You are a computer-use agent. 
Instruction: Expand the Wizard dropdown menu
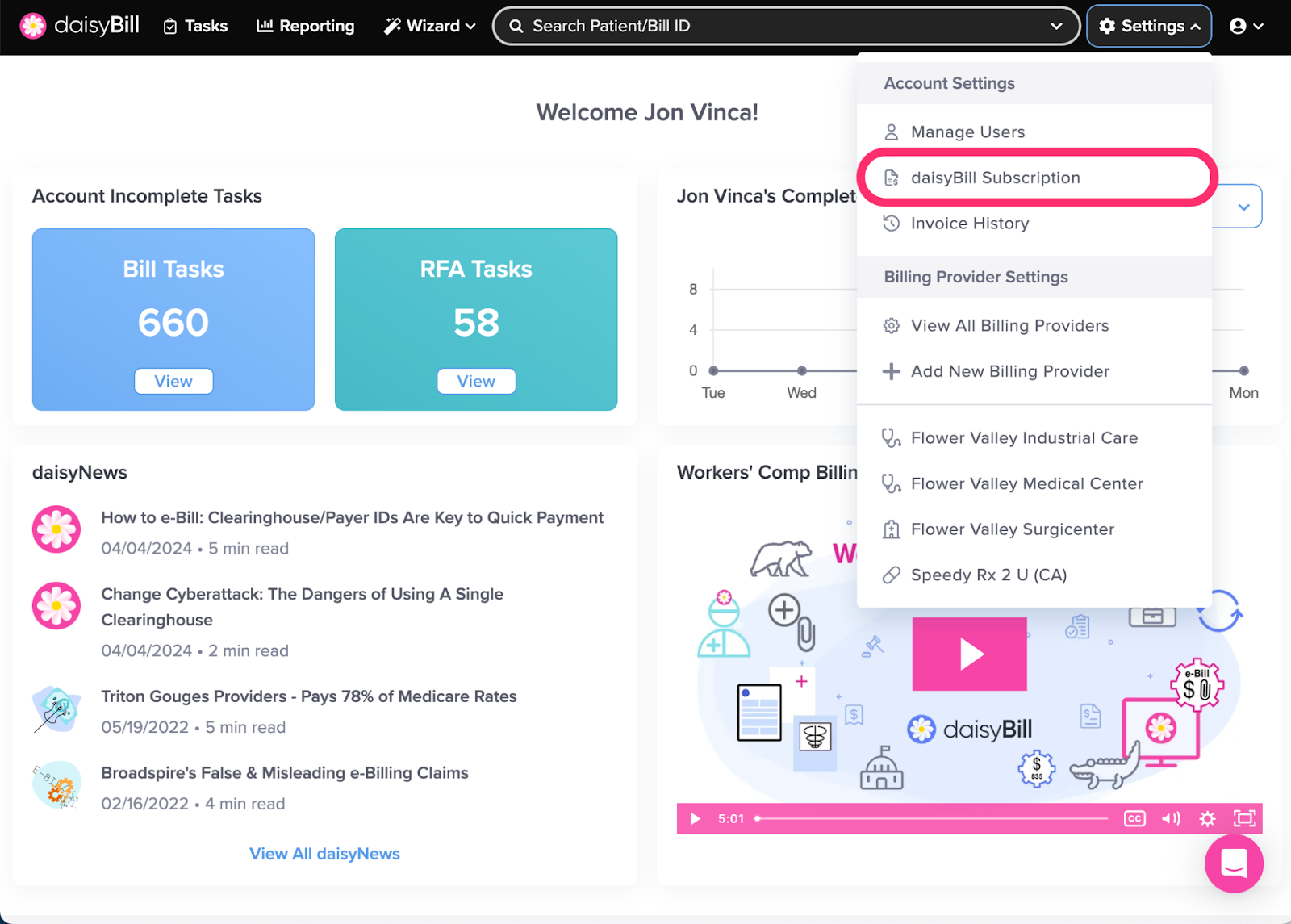(429, 26)
